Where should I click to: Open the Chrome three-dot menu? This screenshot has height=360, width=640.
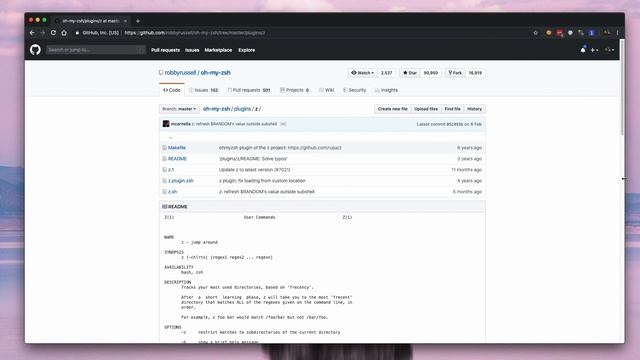[x=618, y=33]
